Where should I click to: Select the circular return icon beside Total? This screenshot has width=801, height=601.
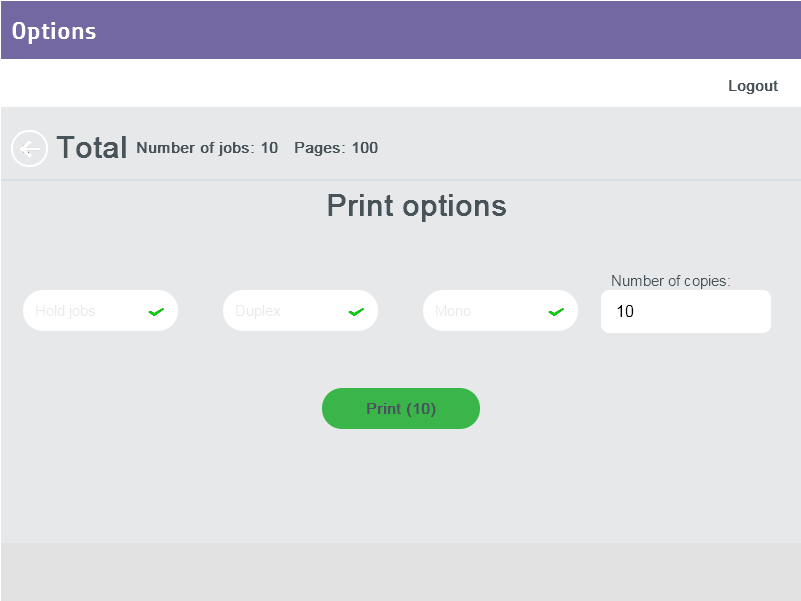pyautogui.click(x=29, y=148)
